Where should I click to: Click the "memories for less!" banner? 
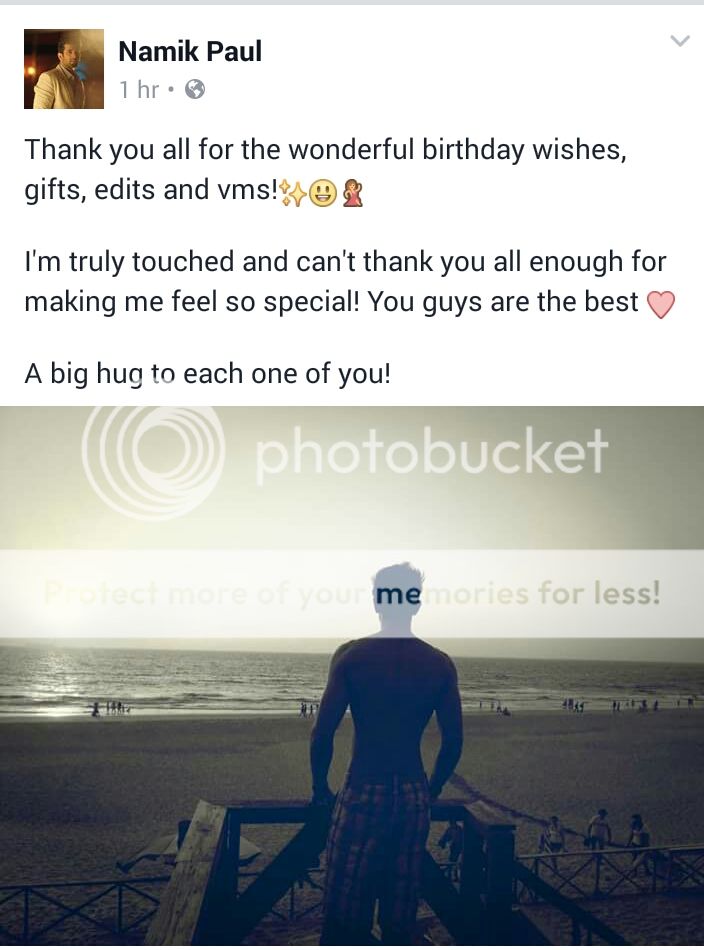(352, 593)
